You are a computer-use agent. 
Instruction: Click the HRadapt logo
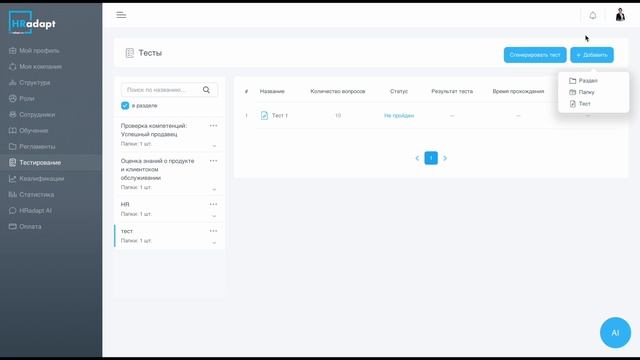tap(32, 23)
